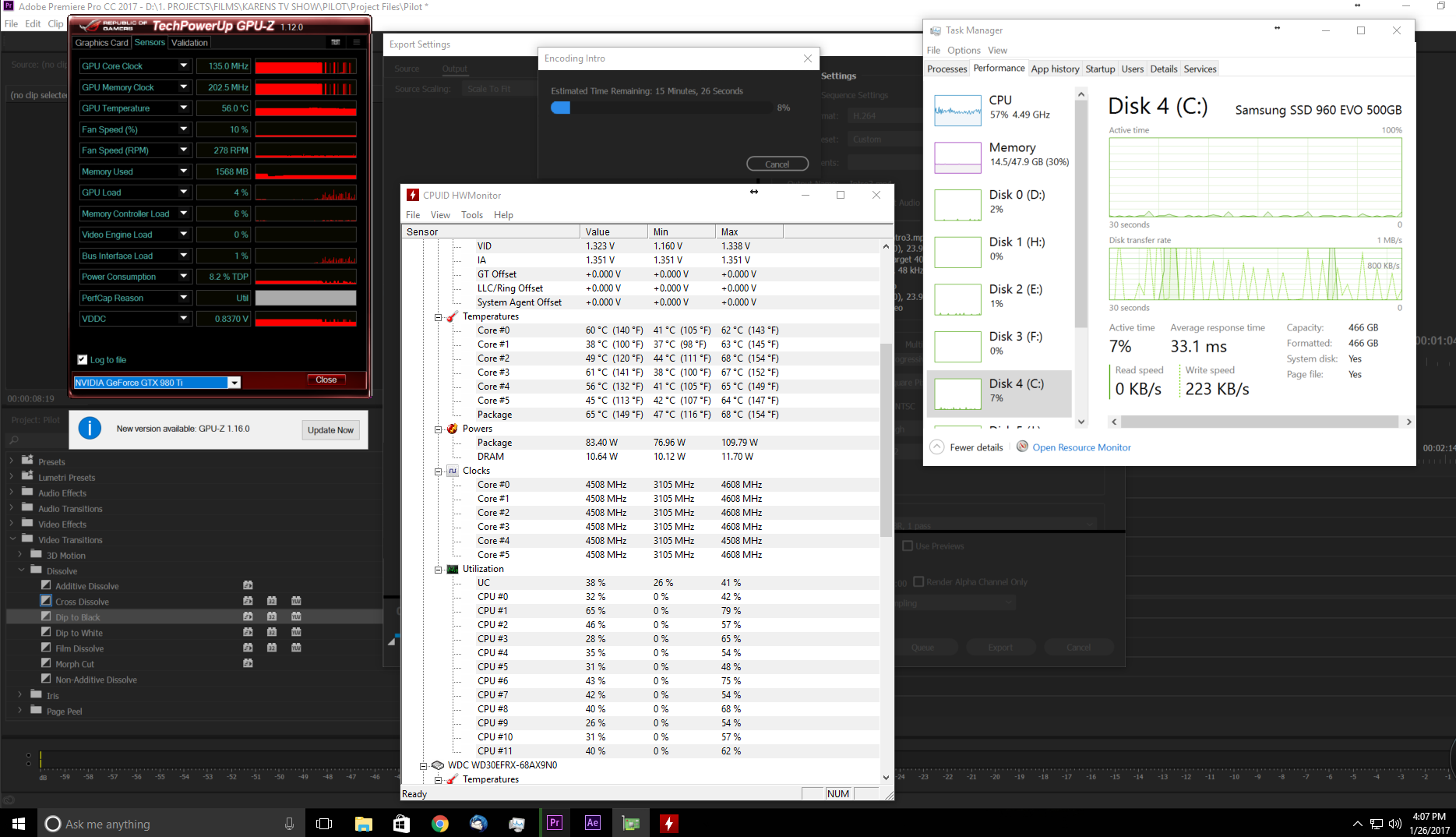The width and height of the screenshot is (1456, 837).
Task: Enable Render Alpha Channel Only
Action: [919, 581]
